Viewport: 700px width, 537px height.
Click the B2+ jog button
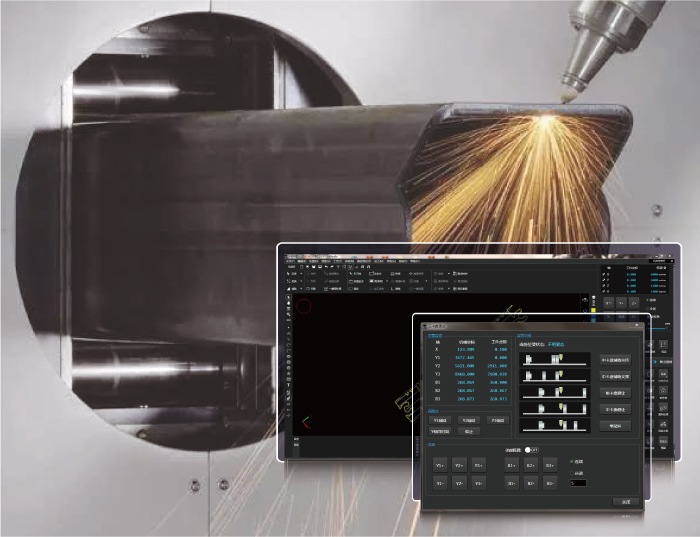(531, 465)
